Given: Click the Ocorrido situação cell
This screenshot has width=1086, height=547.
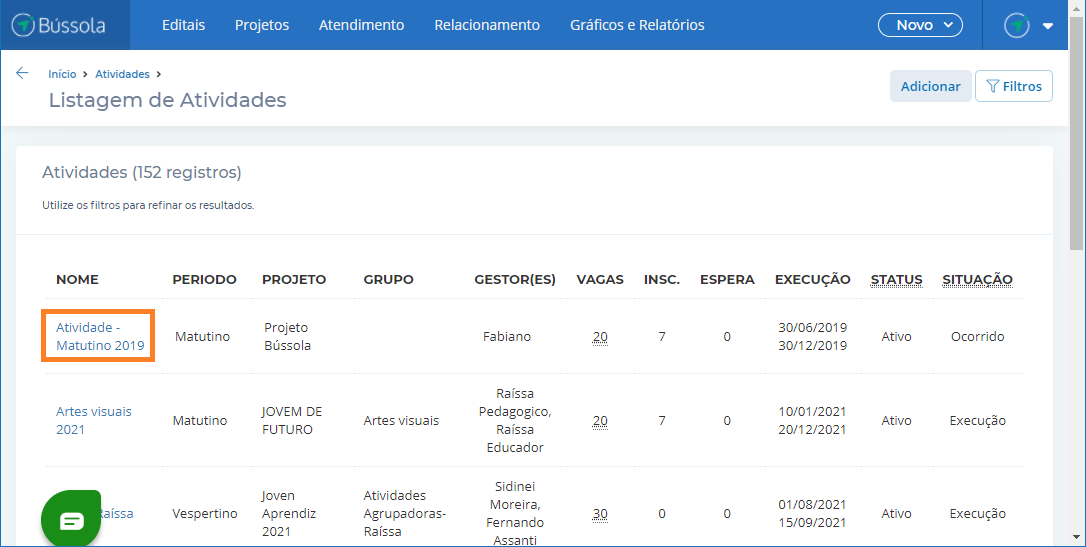Looking at the screenshot, I should 977,337.
